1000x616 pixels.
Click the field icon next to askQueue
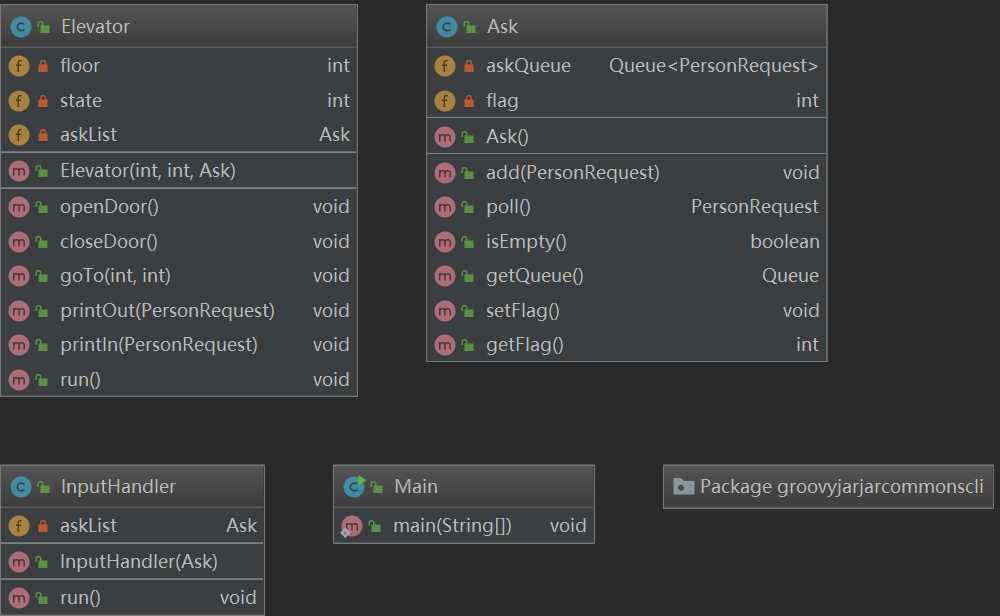tap(446, 66)
